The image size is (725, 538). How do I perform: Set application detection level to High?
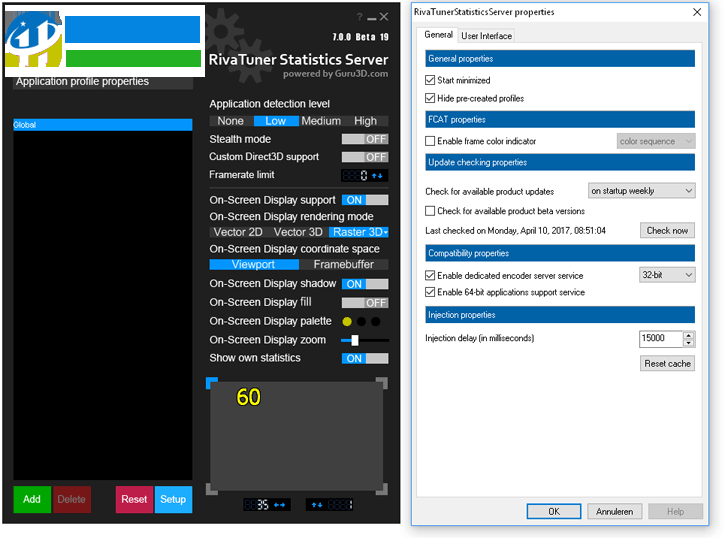click(x=365, y=121)
